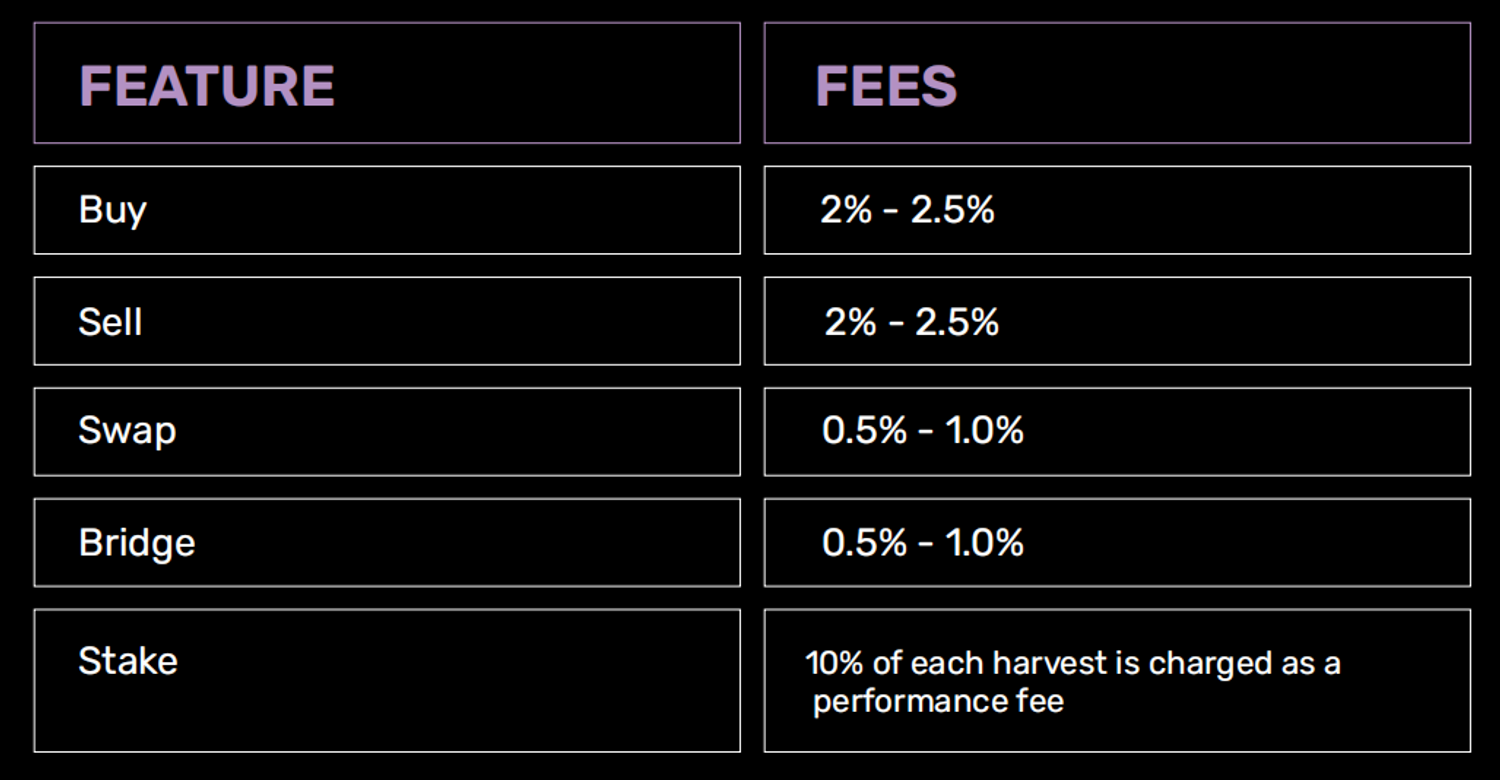Viewport: 1500px width, 780px height.
Task: Click the word "Bridge" label text
Action: 137,543
